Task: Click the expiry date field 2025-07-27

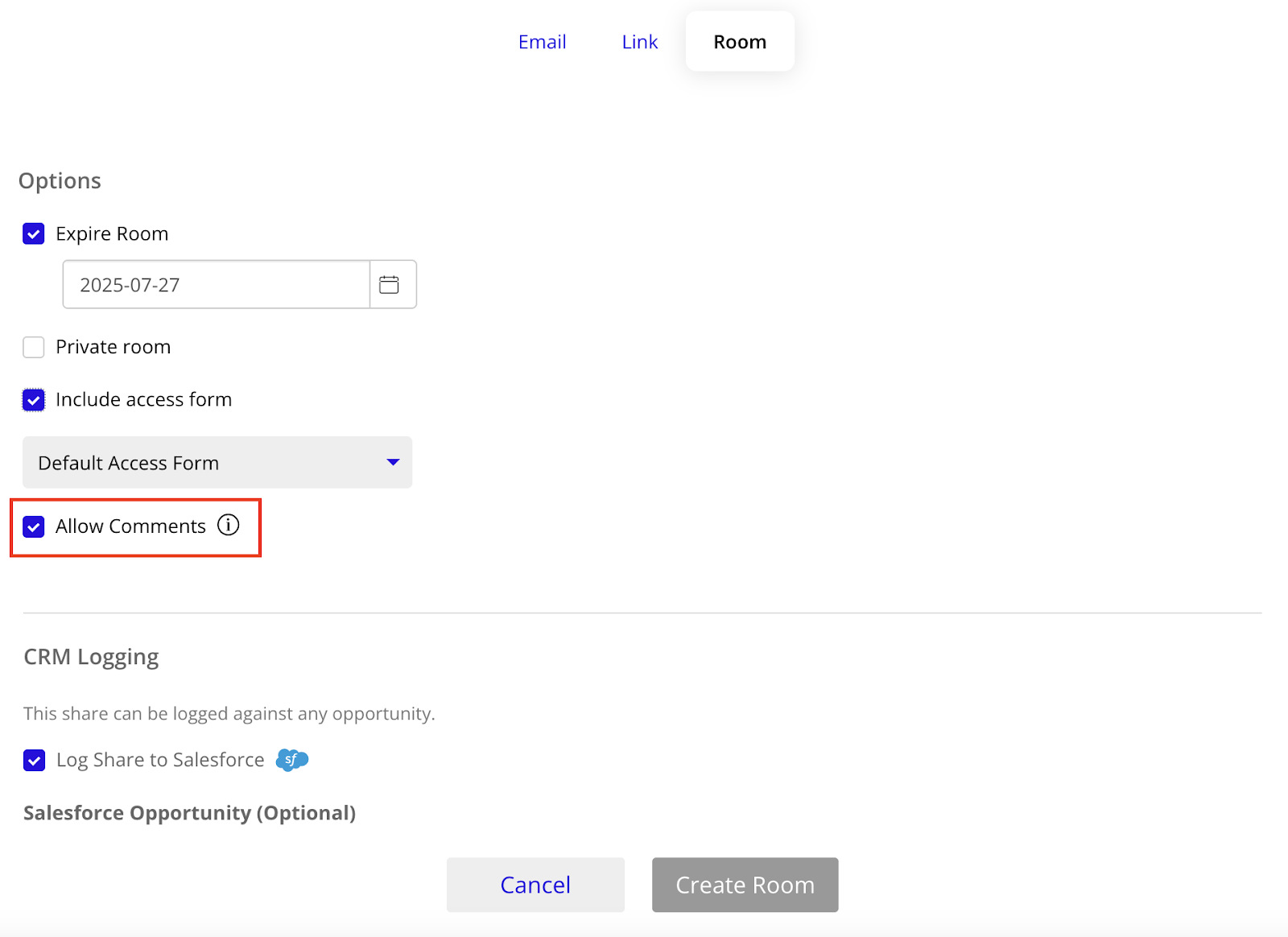Action: [x=216, y=284]
